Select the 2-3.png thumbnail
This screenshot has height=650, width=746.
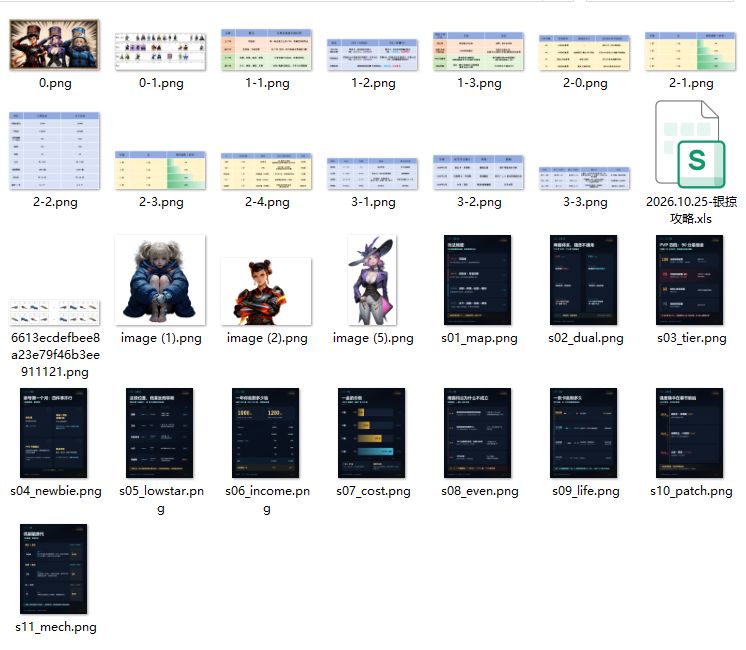[161, 170]
